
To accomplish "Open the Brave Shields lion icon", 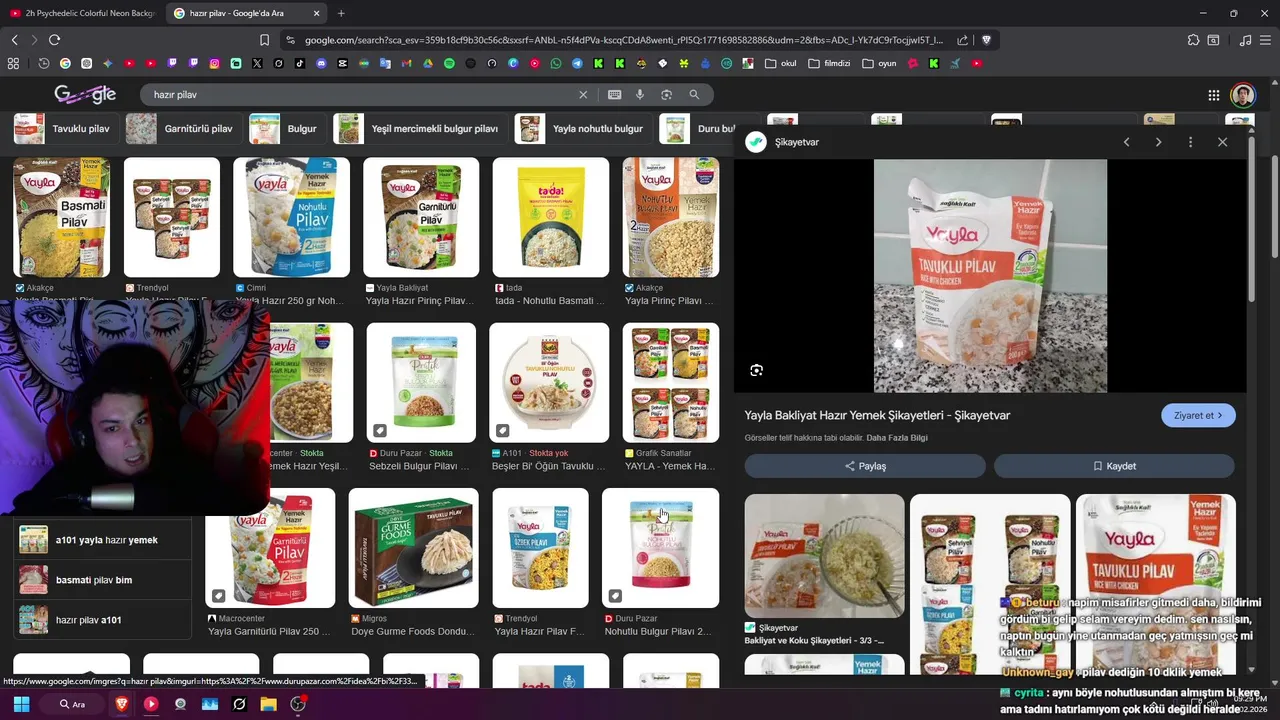I will (986, 40).
